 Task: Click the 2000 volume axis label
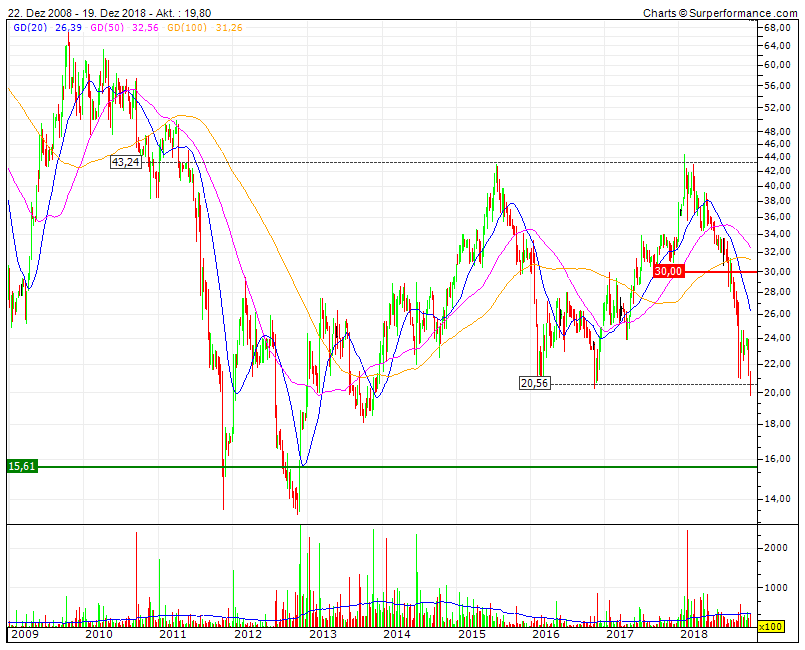point(776,548)
